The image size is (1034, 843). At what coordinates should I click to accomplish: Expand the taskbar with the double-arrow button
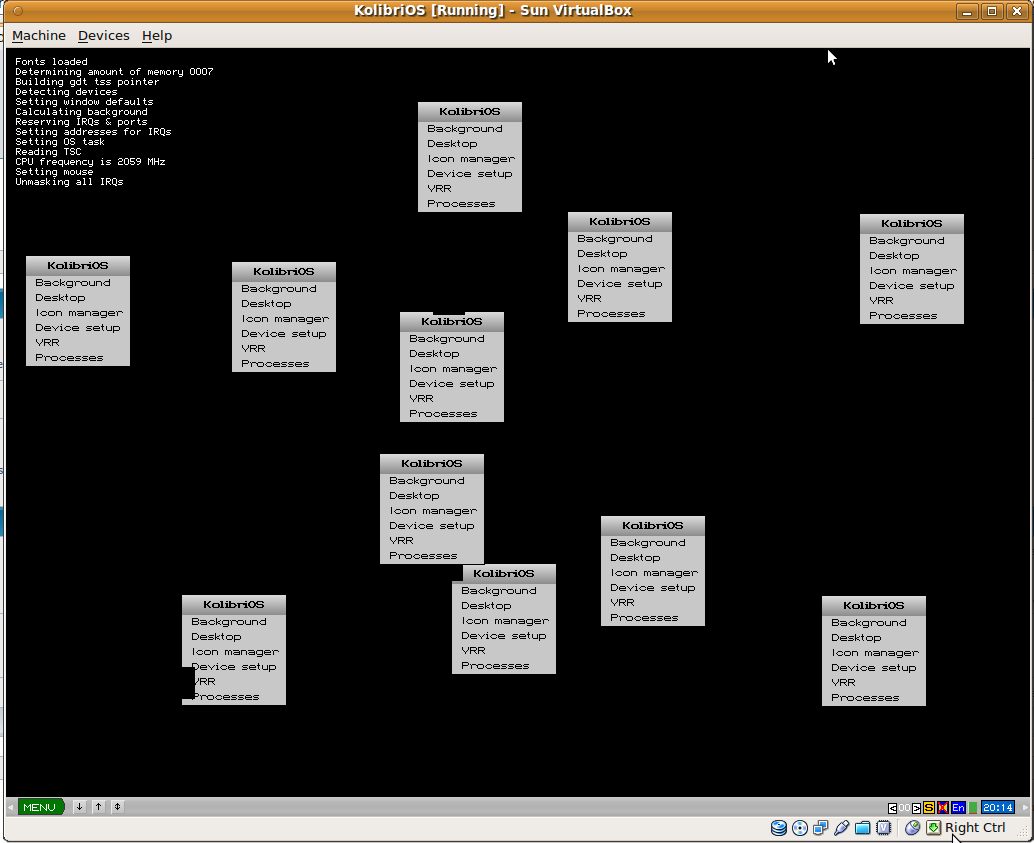click(x=117, y=807)
